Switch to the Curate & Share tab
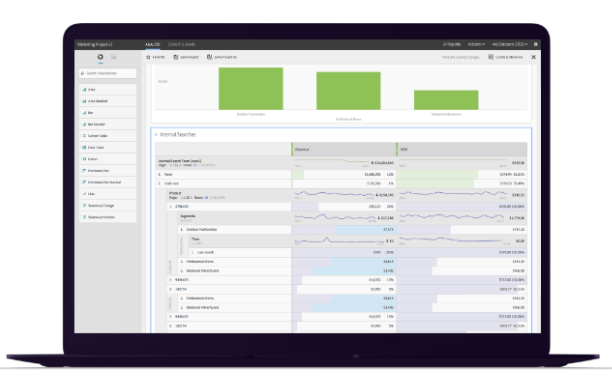612x381 pixels. (x=181, y=45)
